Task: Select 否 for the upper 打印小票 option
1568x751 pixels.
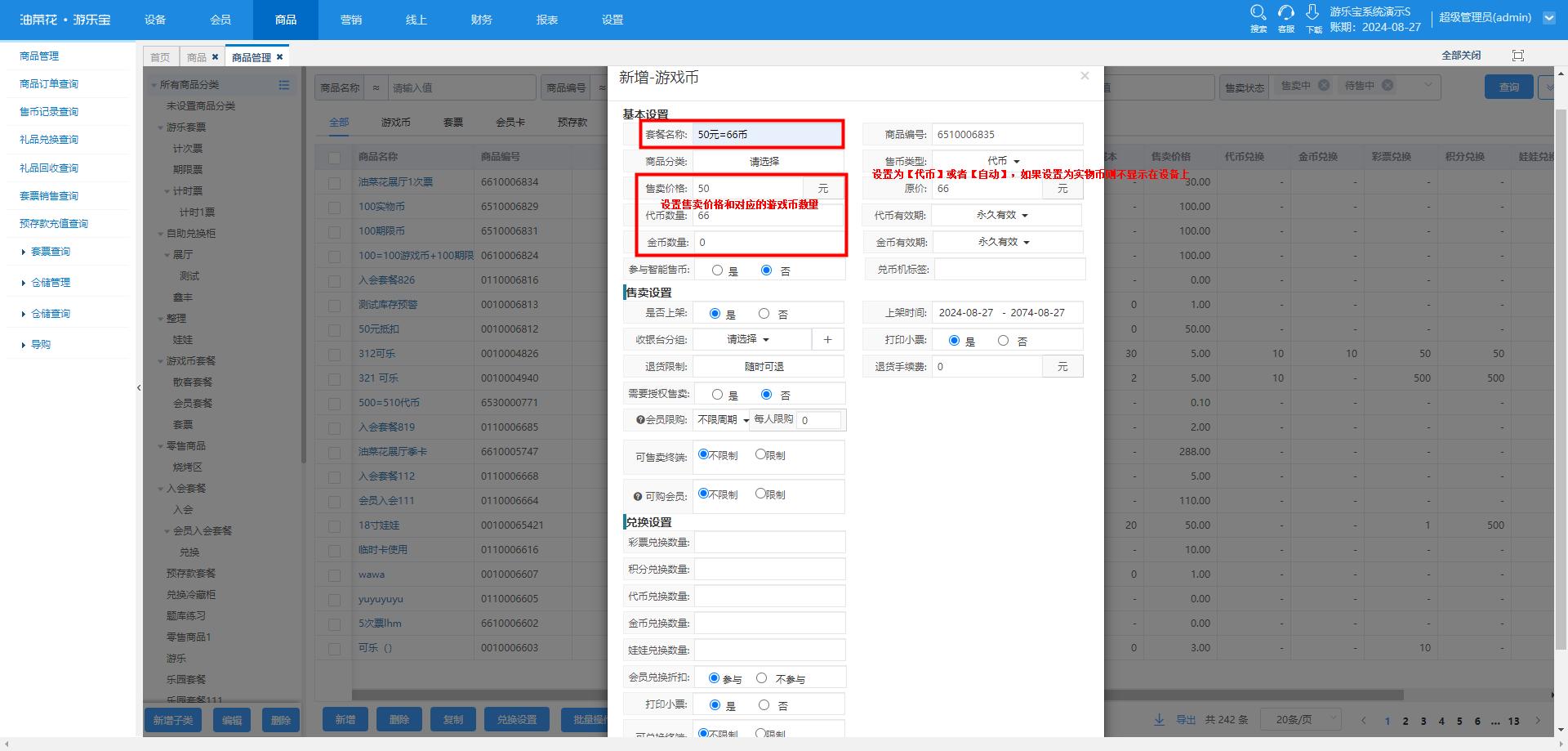Action: (1003, 341)
